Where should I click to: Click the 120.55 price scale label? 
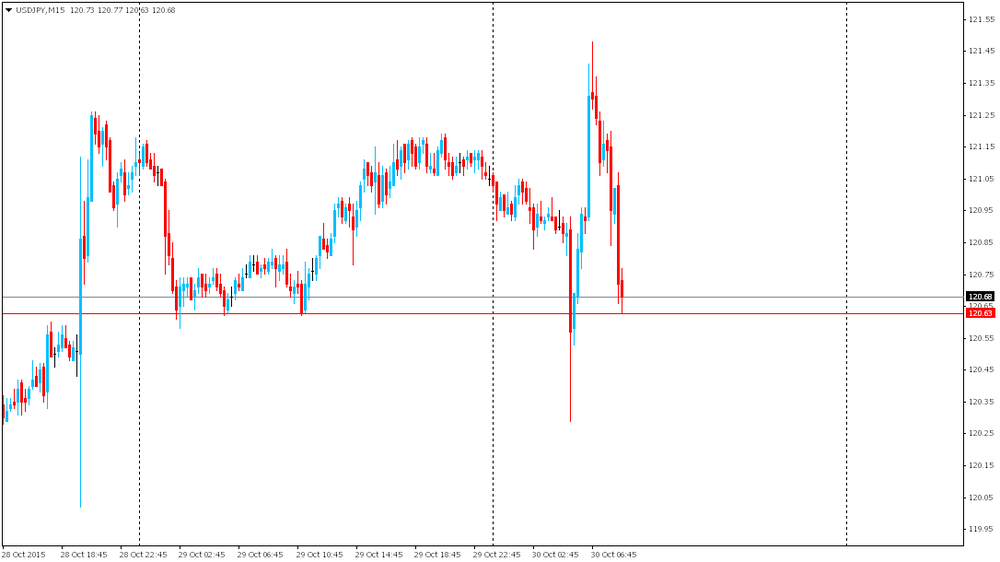[982, 338]
